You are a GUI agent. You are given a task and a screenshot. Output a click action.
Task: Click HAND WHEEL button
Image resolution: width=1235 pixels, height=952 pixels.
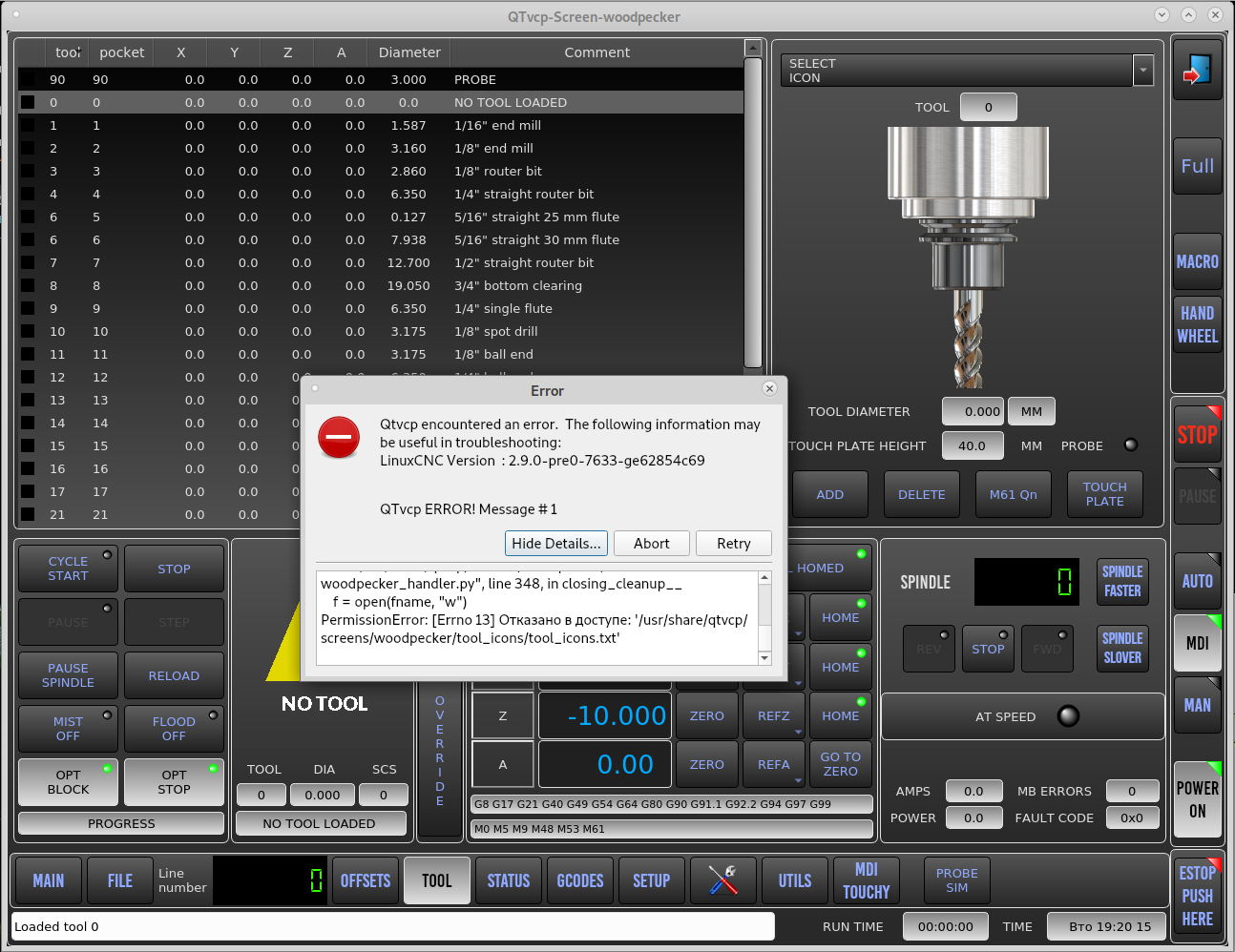[1197, 324]
